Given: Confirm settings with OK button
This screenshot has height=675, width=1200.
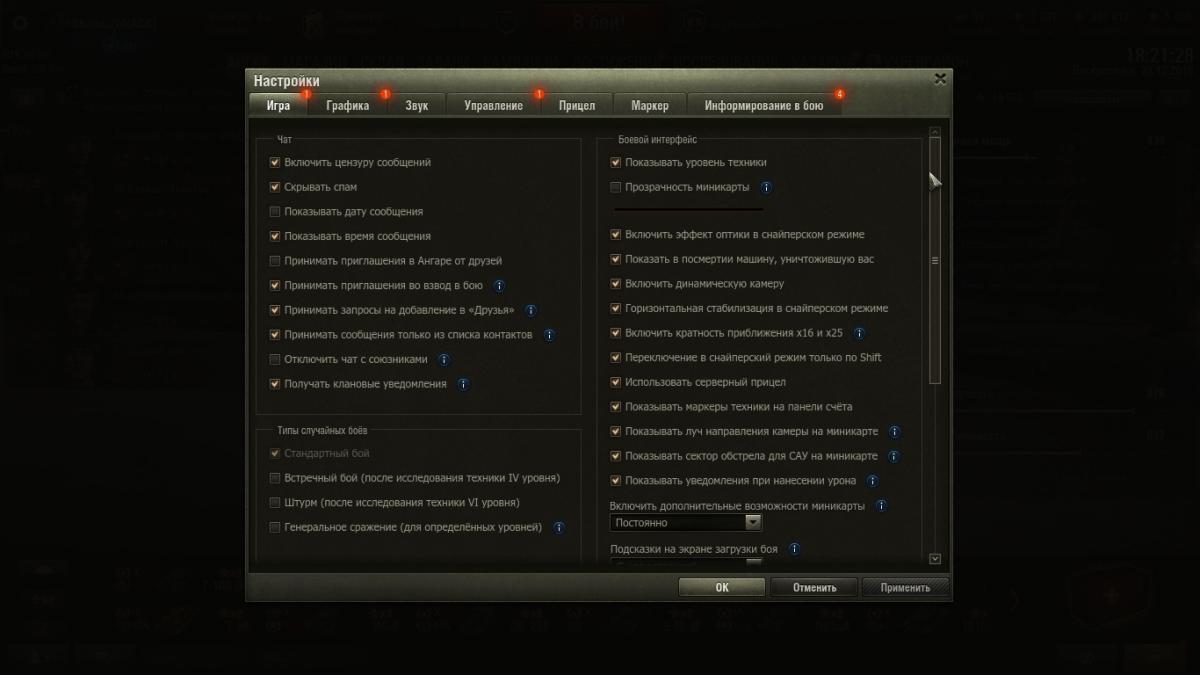Looking at the screenshot, I should pyautogui.click(x=722, y=588).
